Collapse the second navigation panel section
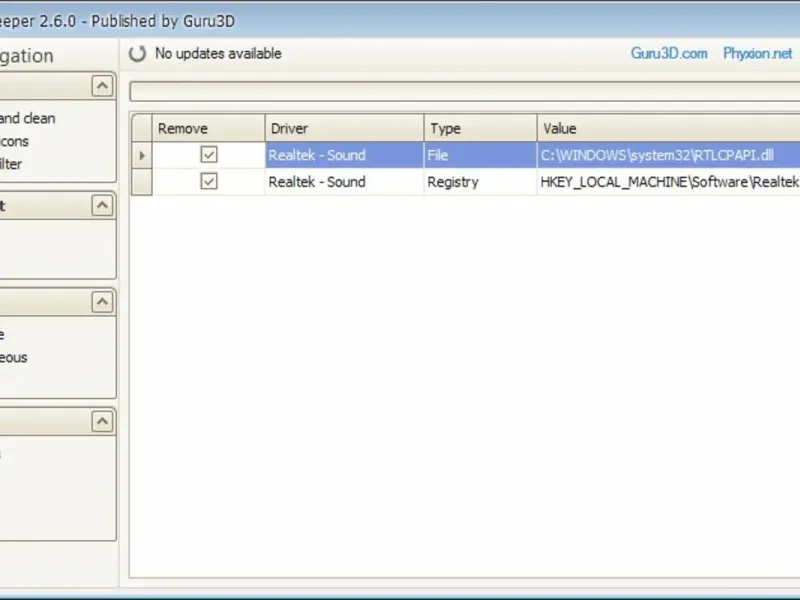Image resolution: width=800 pixels, height=600 pixels. (x=103, y=205)
